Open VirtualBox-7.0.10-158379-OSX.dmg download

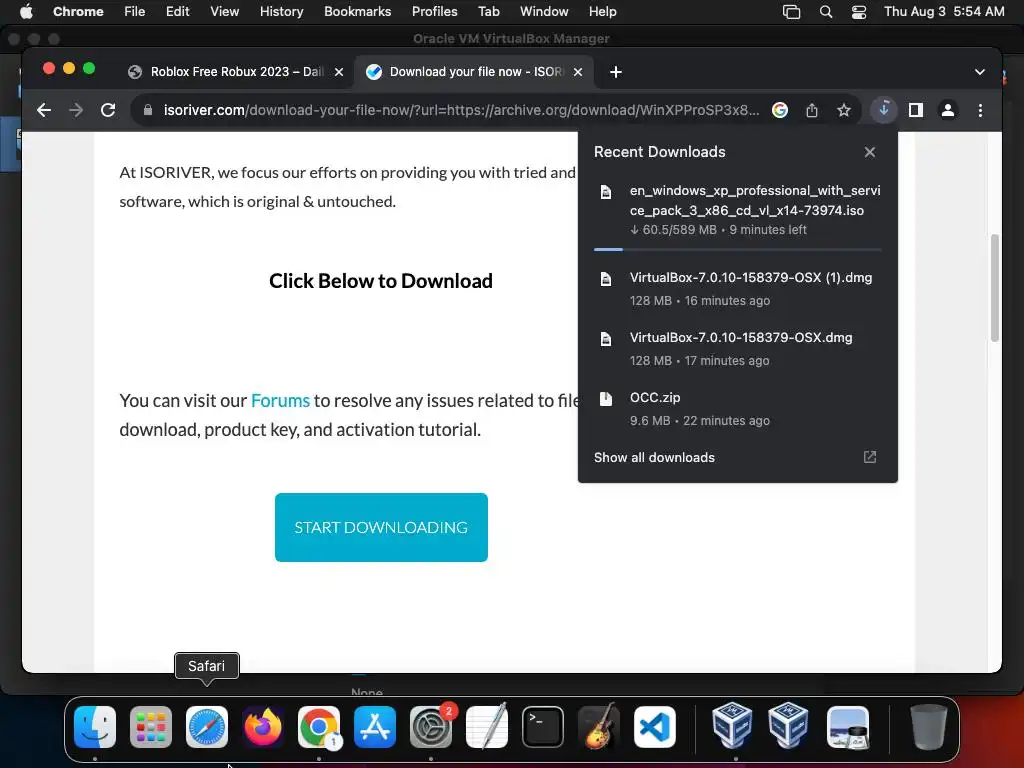737,349
